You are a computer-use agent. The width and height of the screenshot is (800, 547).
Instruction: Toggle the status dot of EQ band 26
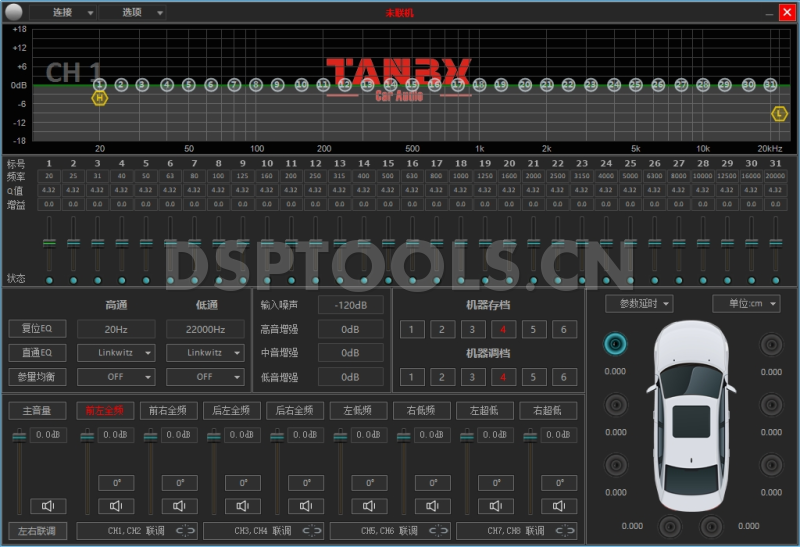tap(655, 280)
